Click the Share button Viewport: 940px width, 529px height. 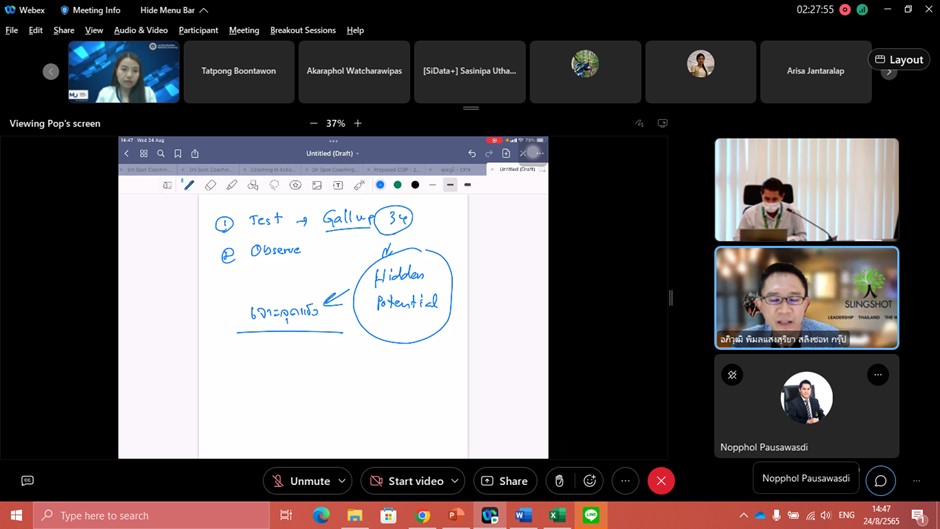(505, 481)
